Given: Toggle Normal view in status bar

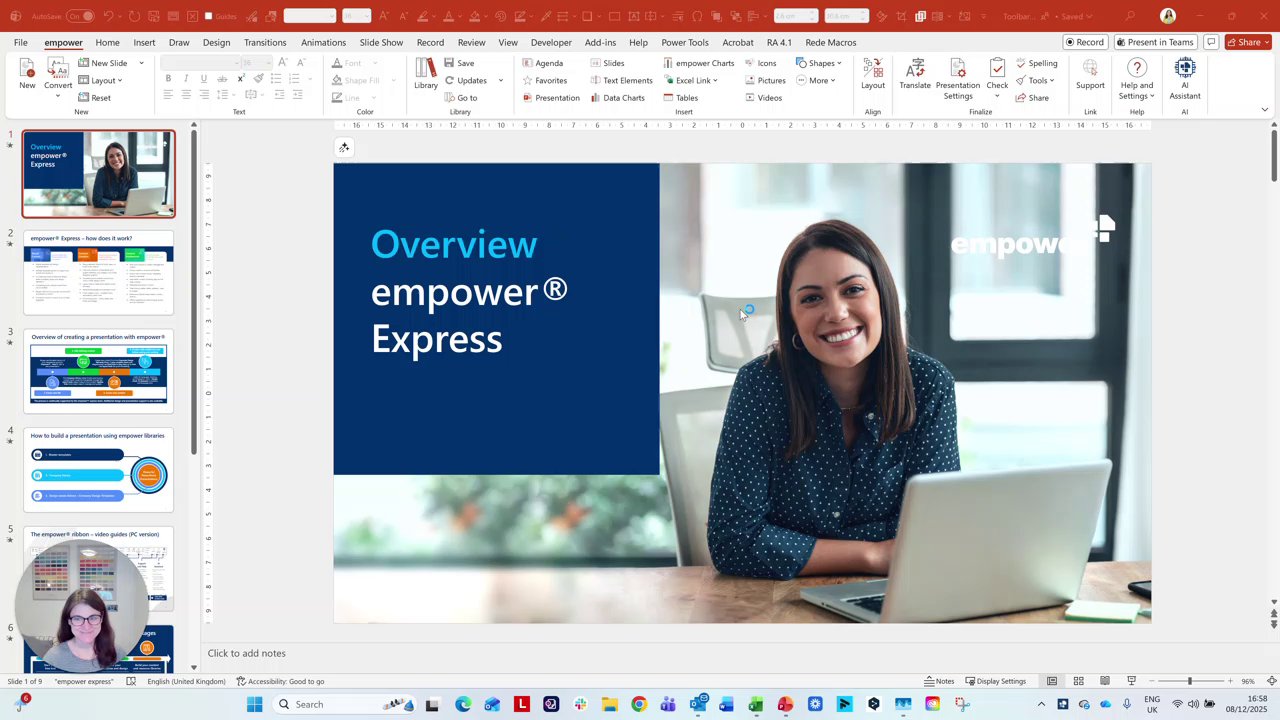Looking at the screenshot, I should pyautogui.click(x=1052, y=681).
